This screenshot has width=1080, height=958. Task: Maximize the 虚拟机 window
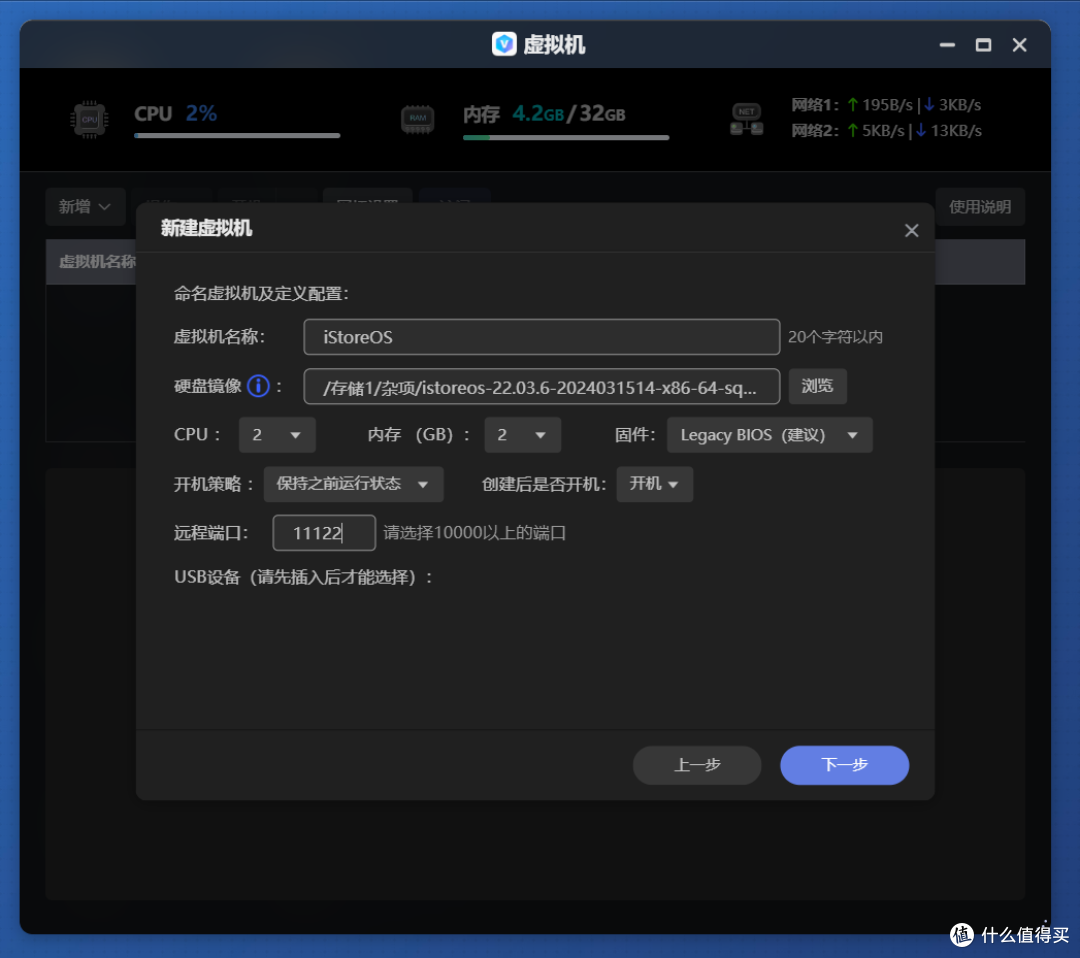pyautogui.click(x=984, y=45)
